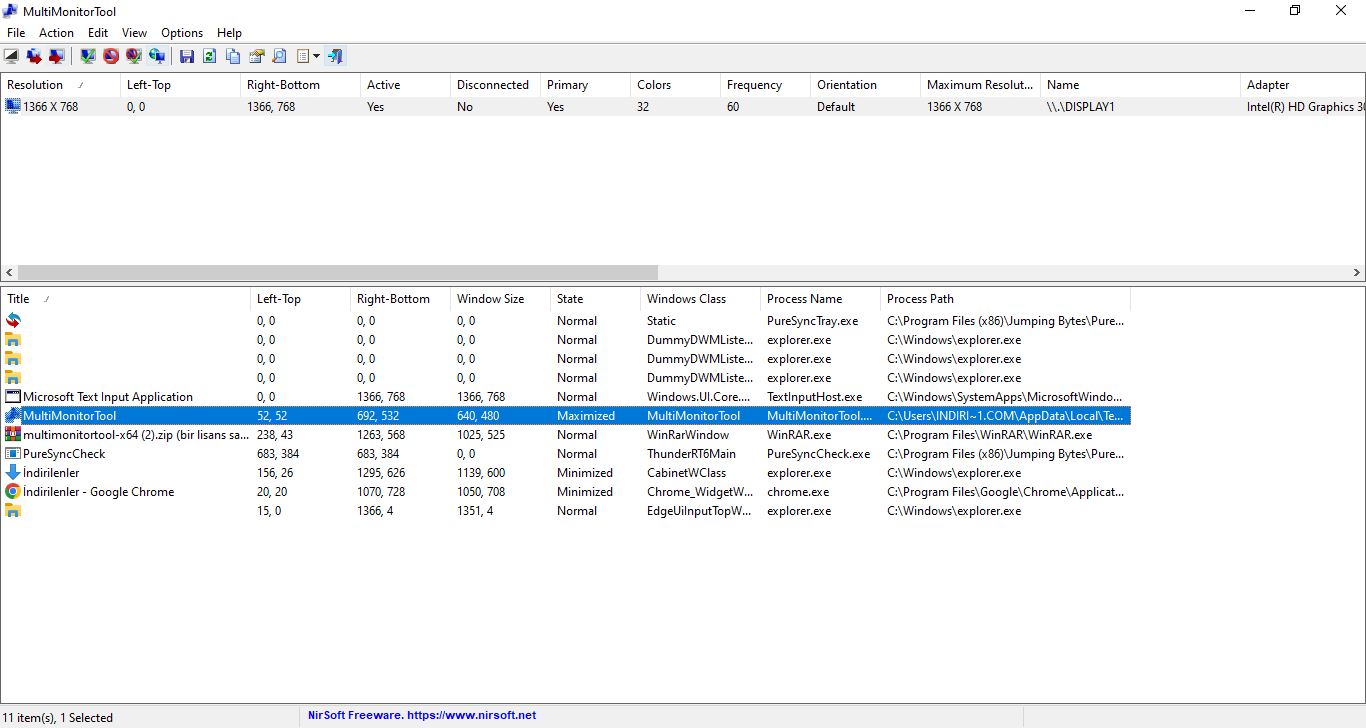Click the Exit door toolbar icon
Viewport: 1366px width, 728px height.
point(335,56)
